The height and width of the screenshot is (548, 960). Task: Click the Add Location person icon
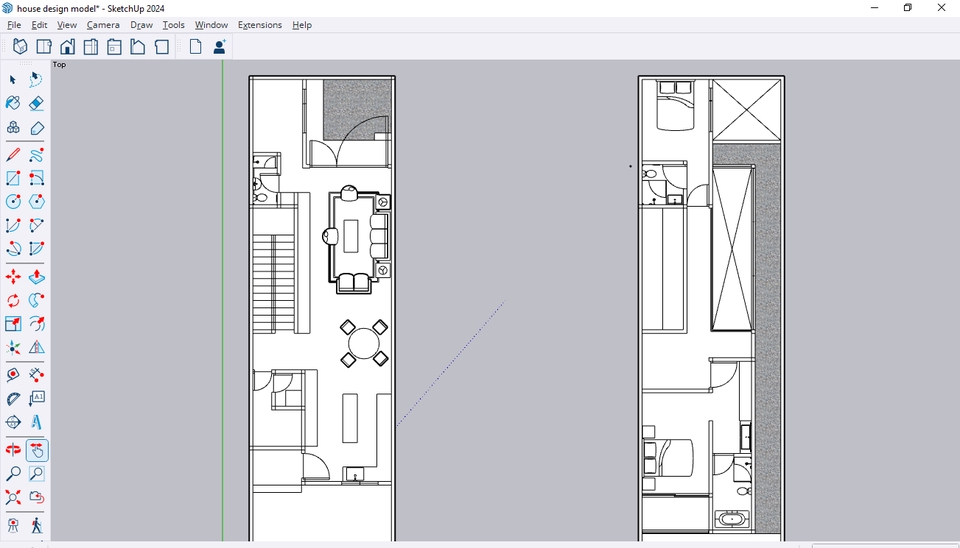(x=220, y=47)
